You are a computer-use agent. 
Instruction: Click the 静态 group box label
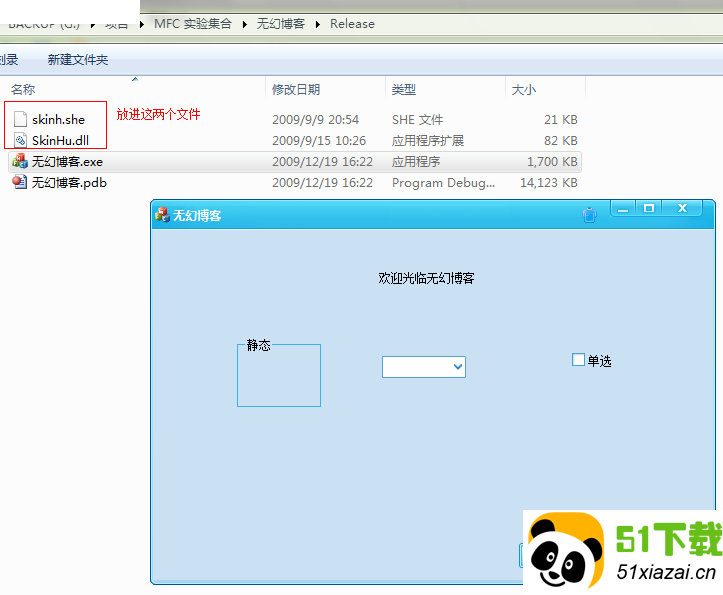(x=259, y=345)
